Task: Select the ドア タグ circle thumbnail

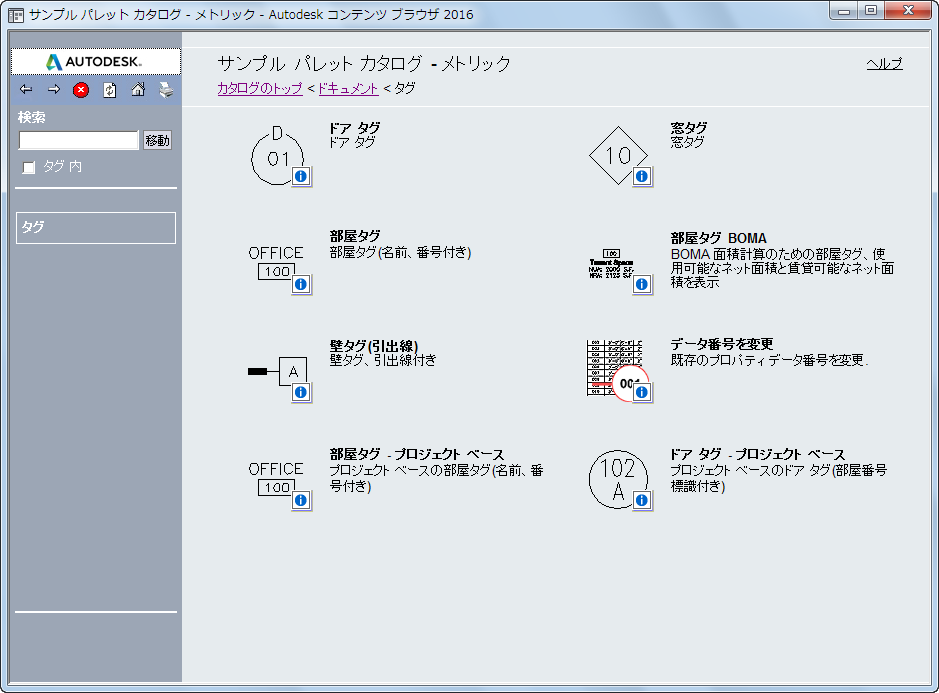Action: pos(277,156)
